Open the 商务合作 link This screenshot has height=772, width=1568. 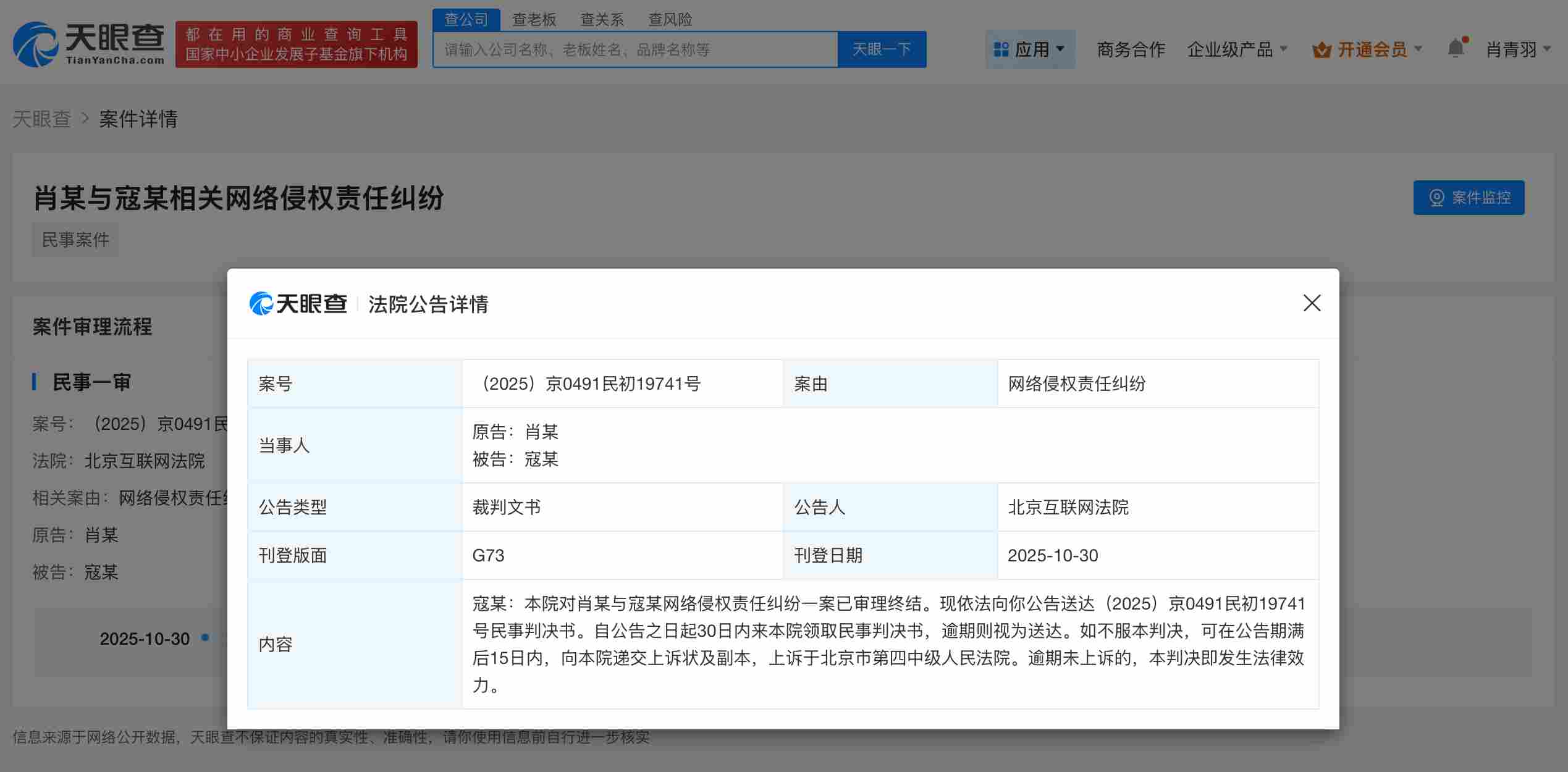[x=1130, y=49]
